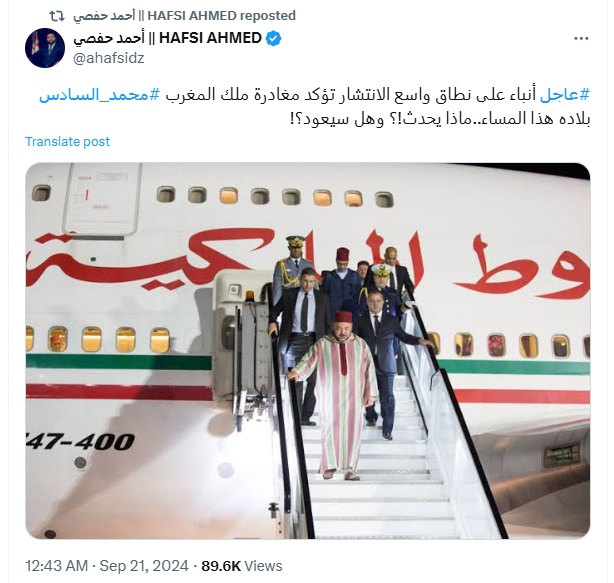Open the attached airplane stairs photo

pos(308,351)
